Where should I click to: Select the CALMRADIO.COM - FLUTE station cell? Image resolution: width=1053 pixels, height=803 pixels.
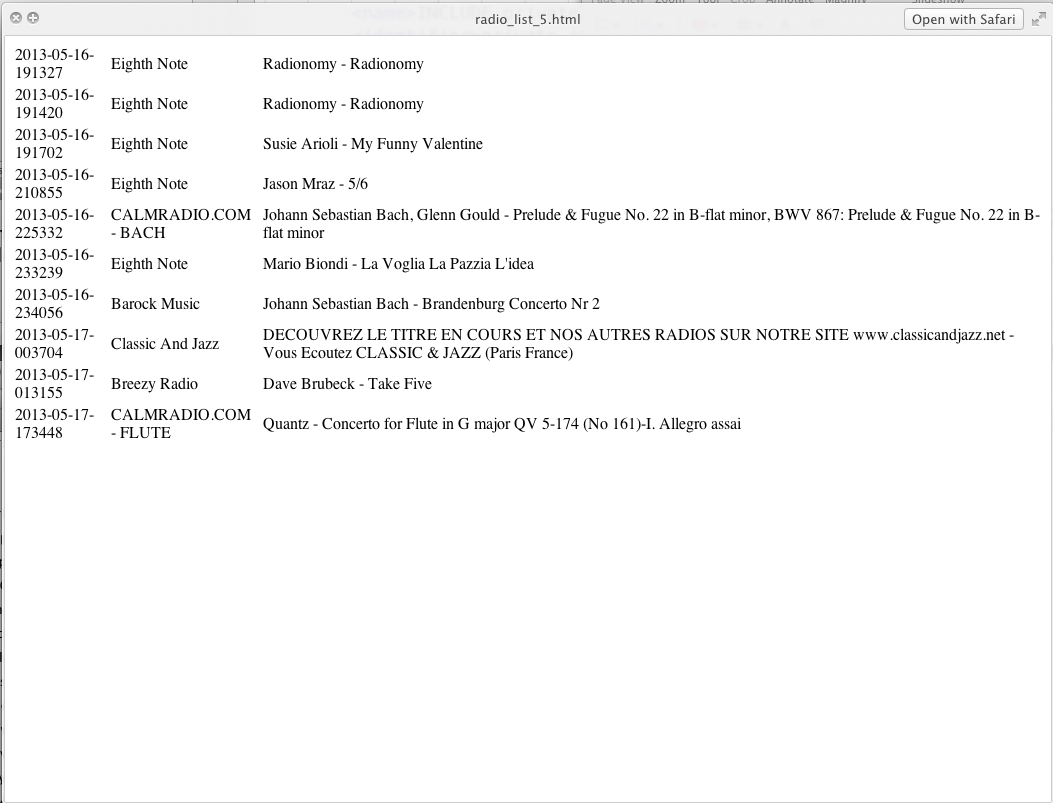tap(181, 424)
